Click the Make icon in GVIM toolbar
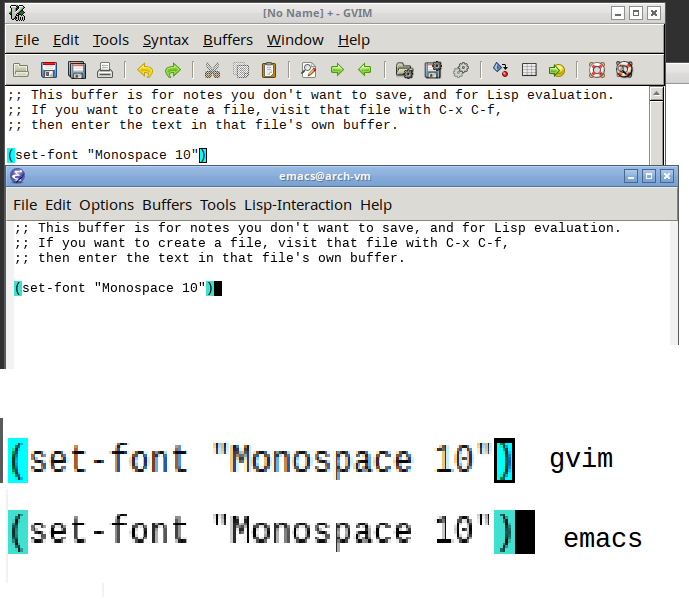Image resolution: width=689 pixels, height=599 pixels. coord(500,69)
